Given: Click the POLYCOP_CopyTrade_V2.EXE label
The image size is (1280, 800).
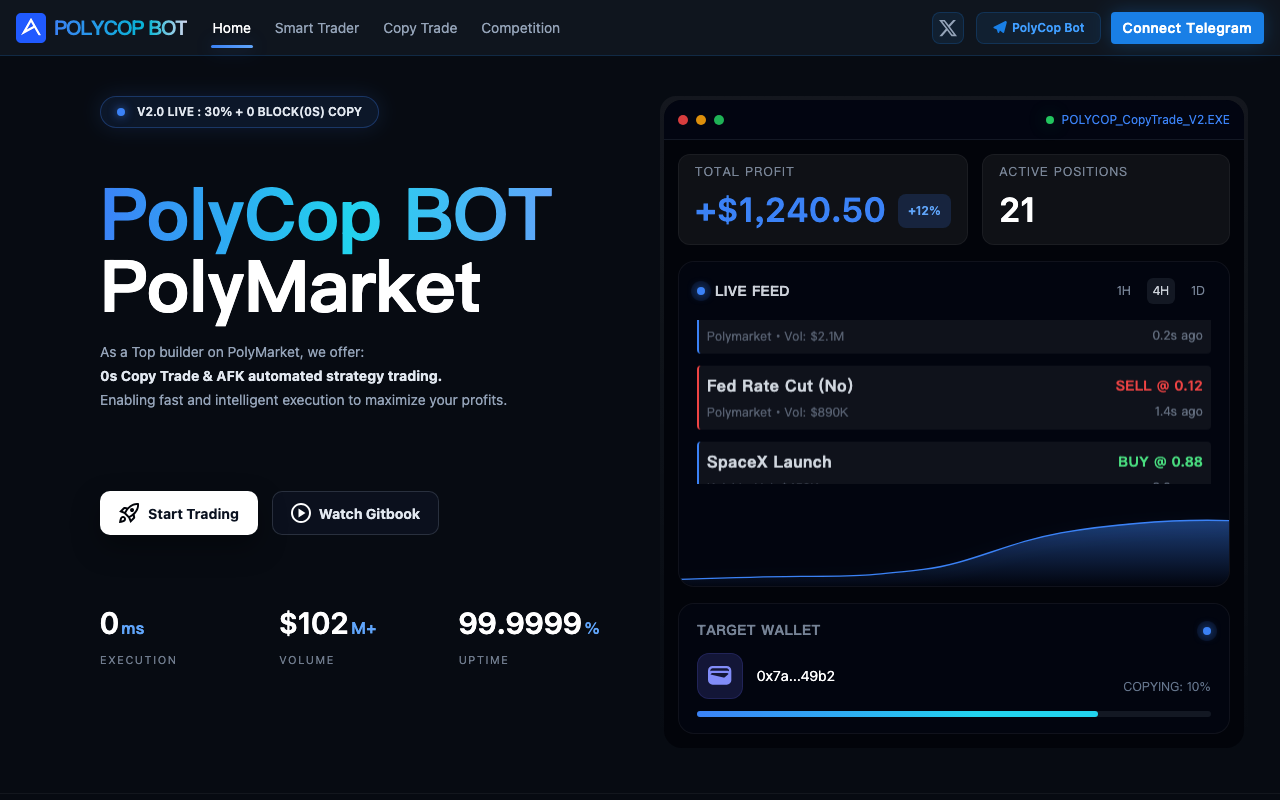Looking at the screenshot, I should [x=1146, y=120].
